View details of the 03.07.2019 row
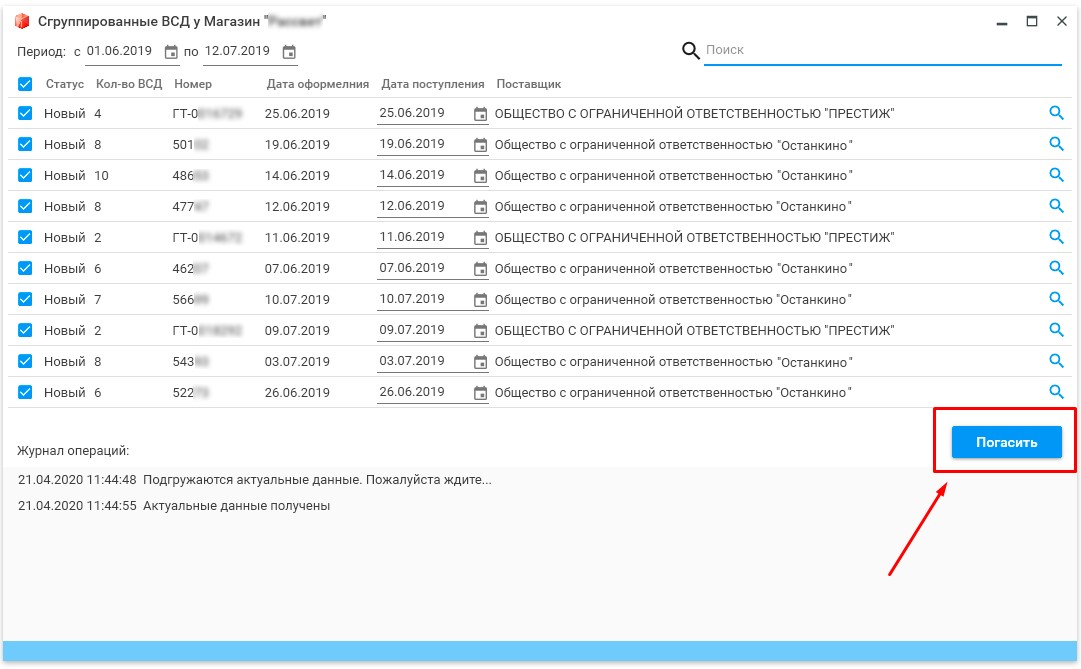1081x669 pixels. tap(1056, 361)
